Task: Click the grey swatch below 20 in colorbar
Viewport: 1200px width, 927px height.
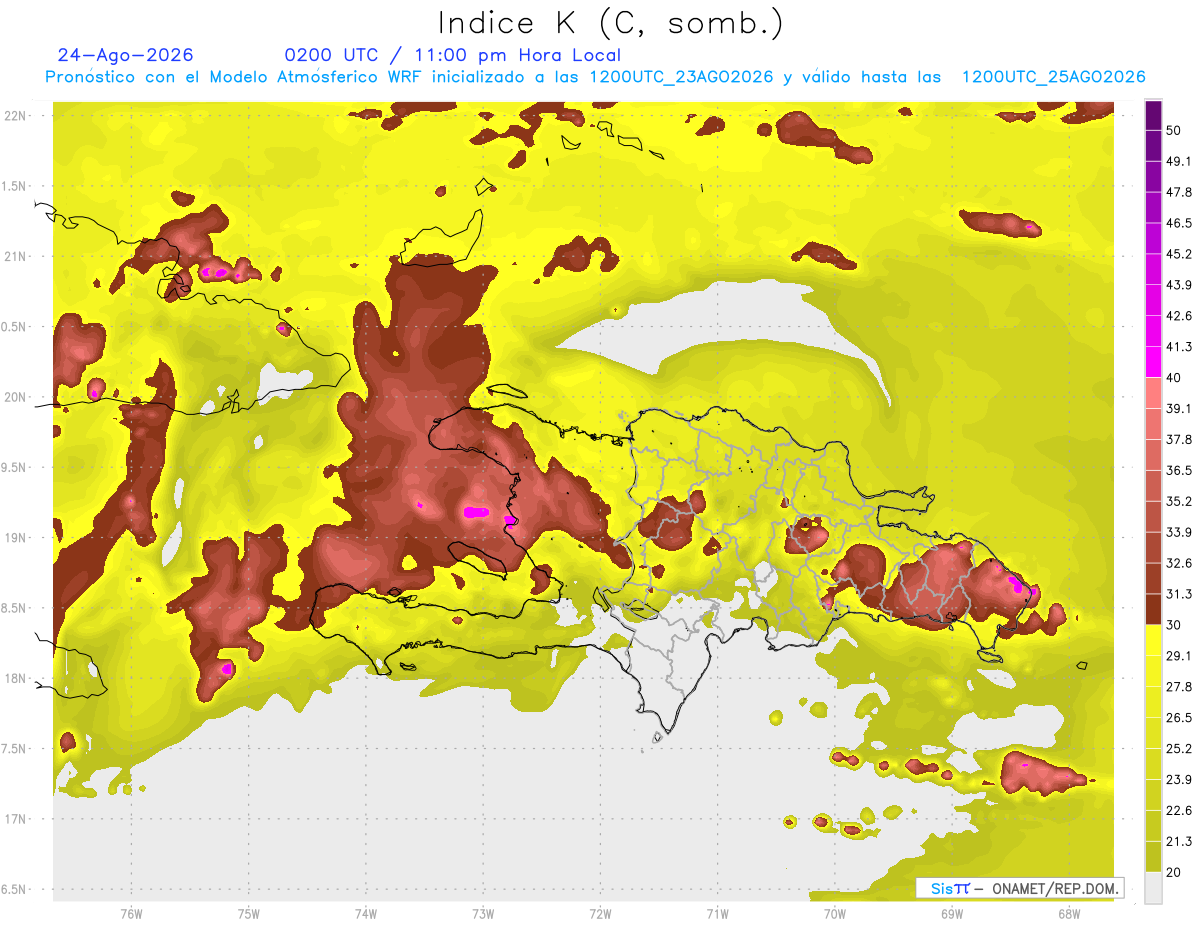Action: point(1153,888)
